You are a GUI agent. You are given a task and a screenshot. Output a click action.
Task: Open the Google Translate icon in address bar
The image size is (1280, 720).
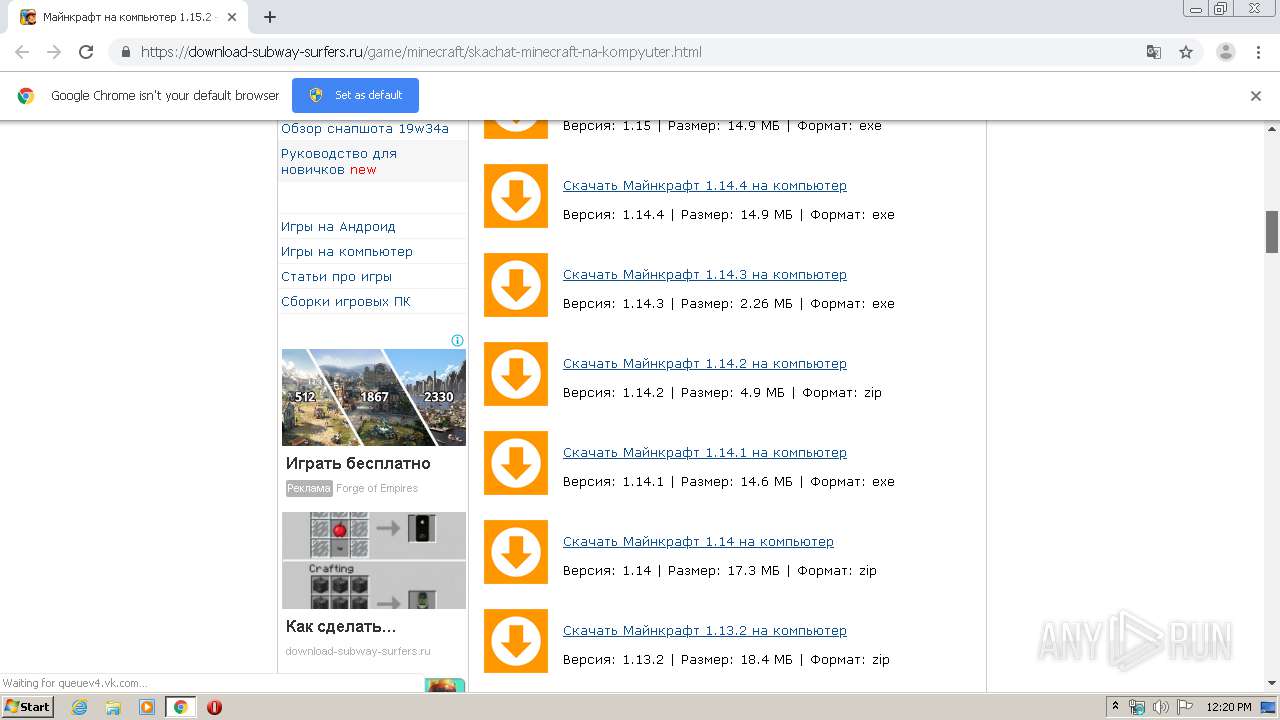pos(1153,52)
